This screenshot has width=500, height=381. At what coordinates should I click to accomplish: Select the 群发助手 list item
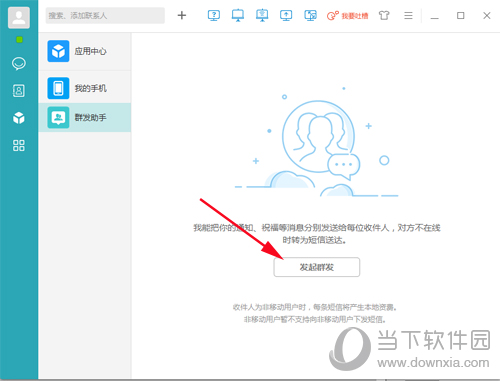85,117
